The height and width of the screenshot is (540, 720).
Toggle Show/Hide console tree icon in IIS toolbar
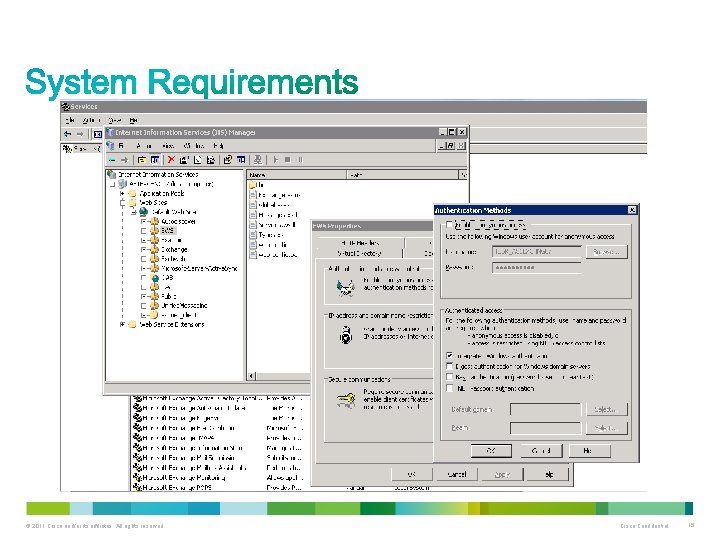click(x=155, y=160)
